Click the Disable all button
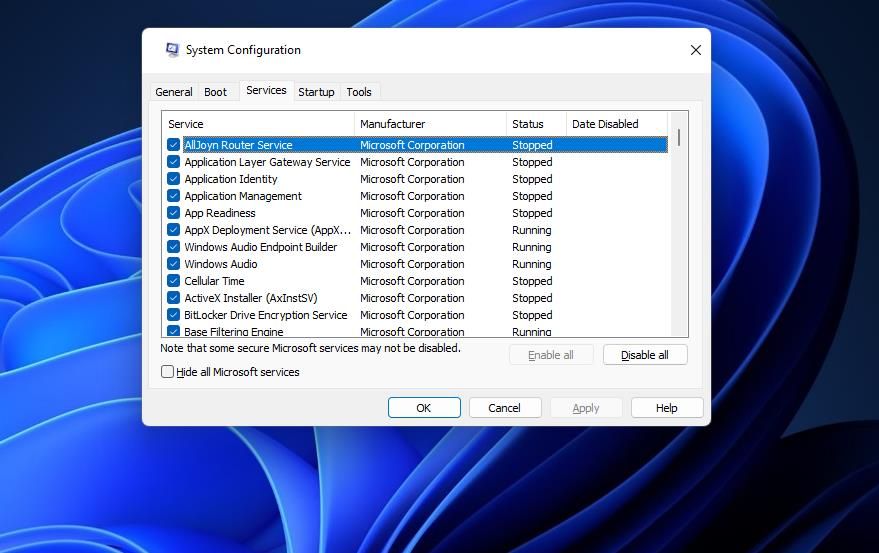This screenshot has height=553, width=879. [x=645, y=355]
